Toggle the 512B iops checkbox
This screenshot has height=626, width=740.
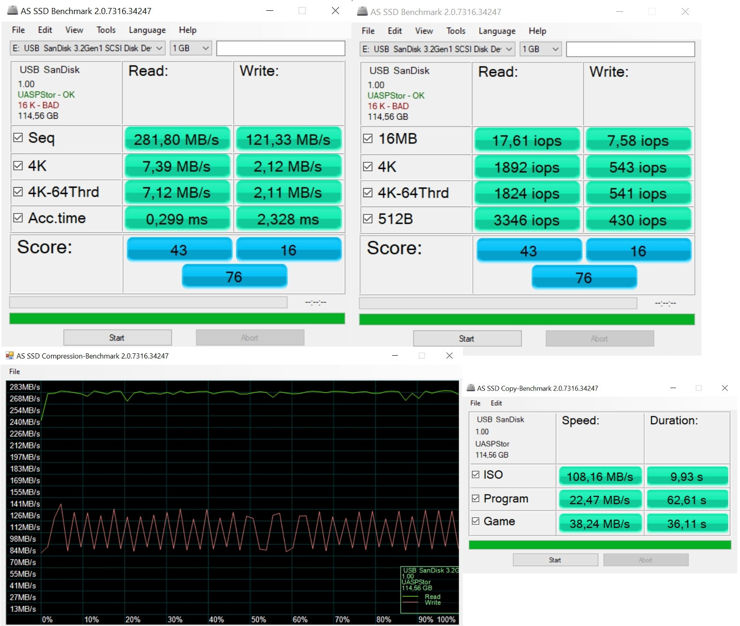[x=368, y=219]
